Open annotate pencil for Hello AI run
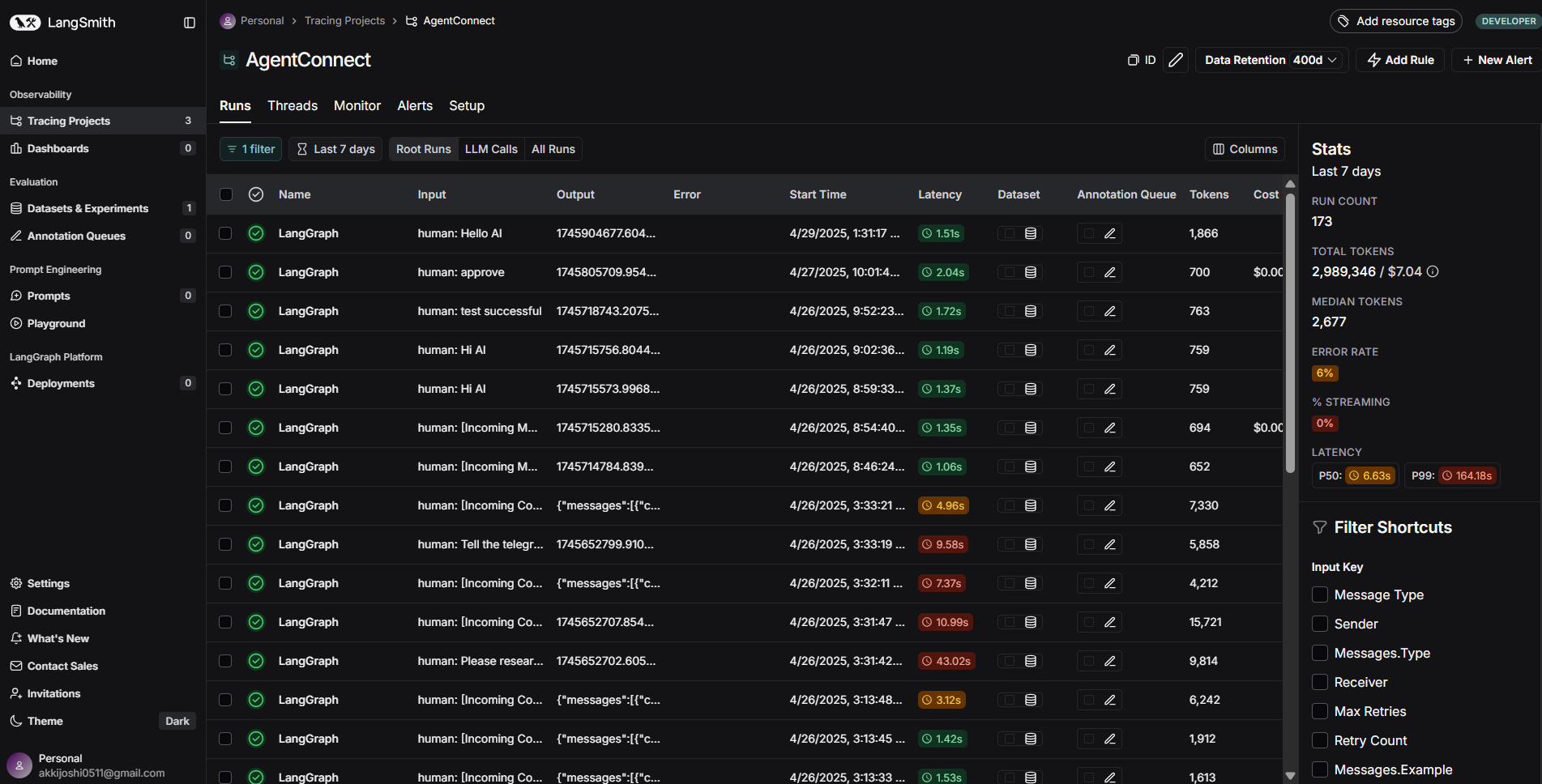Viewport: 1542px width, 784px height. [x=1110, y=233]
